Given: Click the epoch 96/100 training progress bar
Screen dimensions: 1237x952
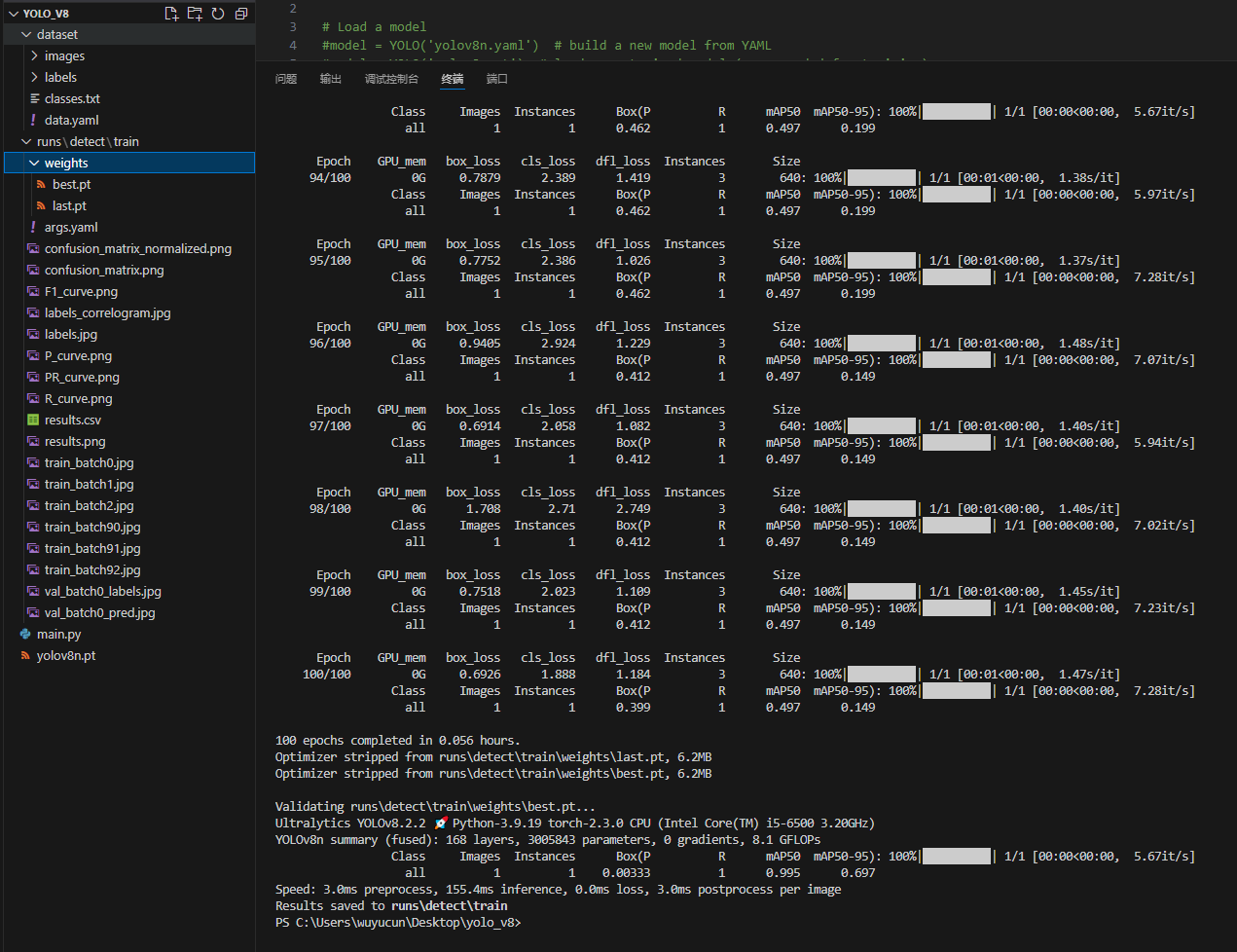Looking at the screenshot, I should (x=881, y=343).
